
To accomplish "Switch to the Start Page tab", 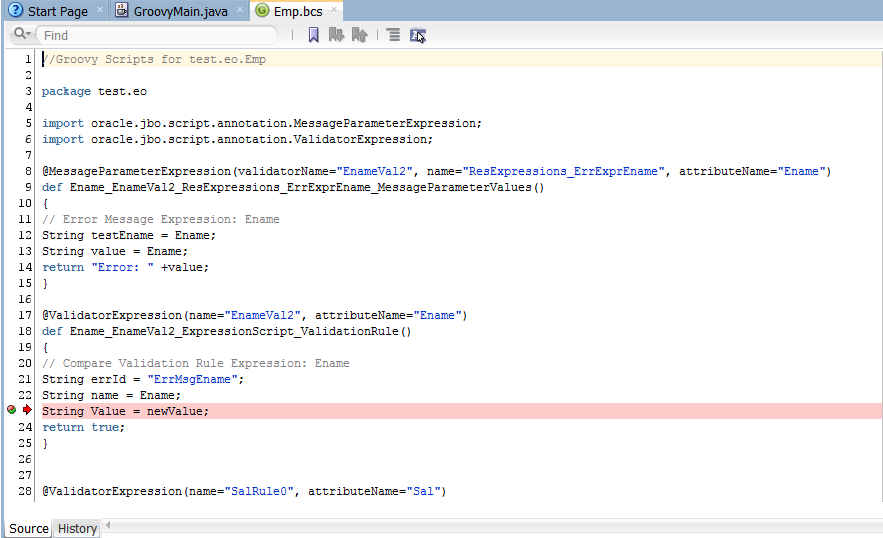I will coord(58,11).
